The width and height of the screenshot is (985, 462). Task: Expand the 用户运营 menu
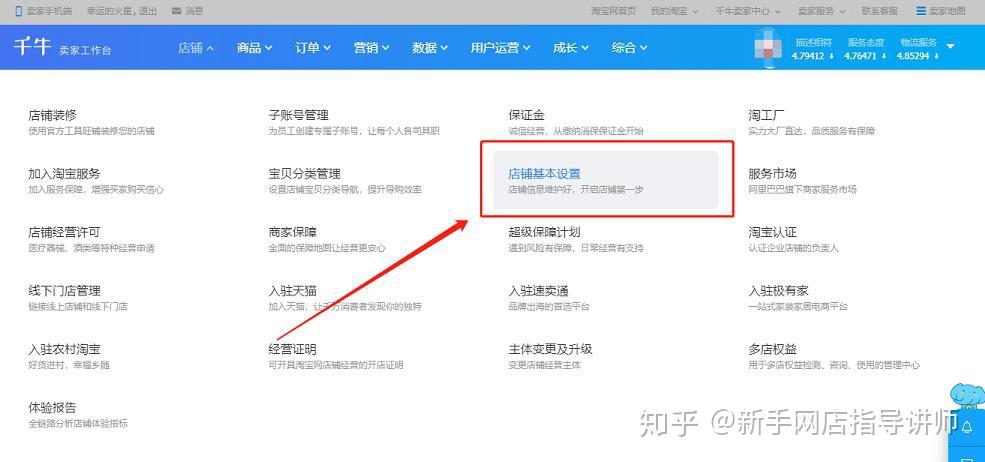tap(500, 48)
